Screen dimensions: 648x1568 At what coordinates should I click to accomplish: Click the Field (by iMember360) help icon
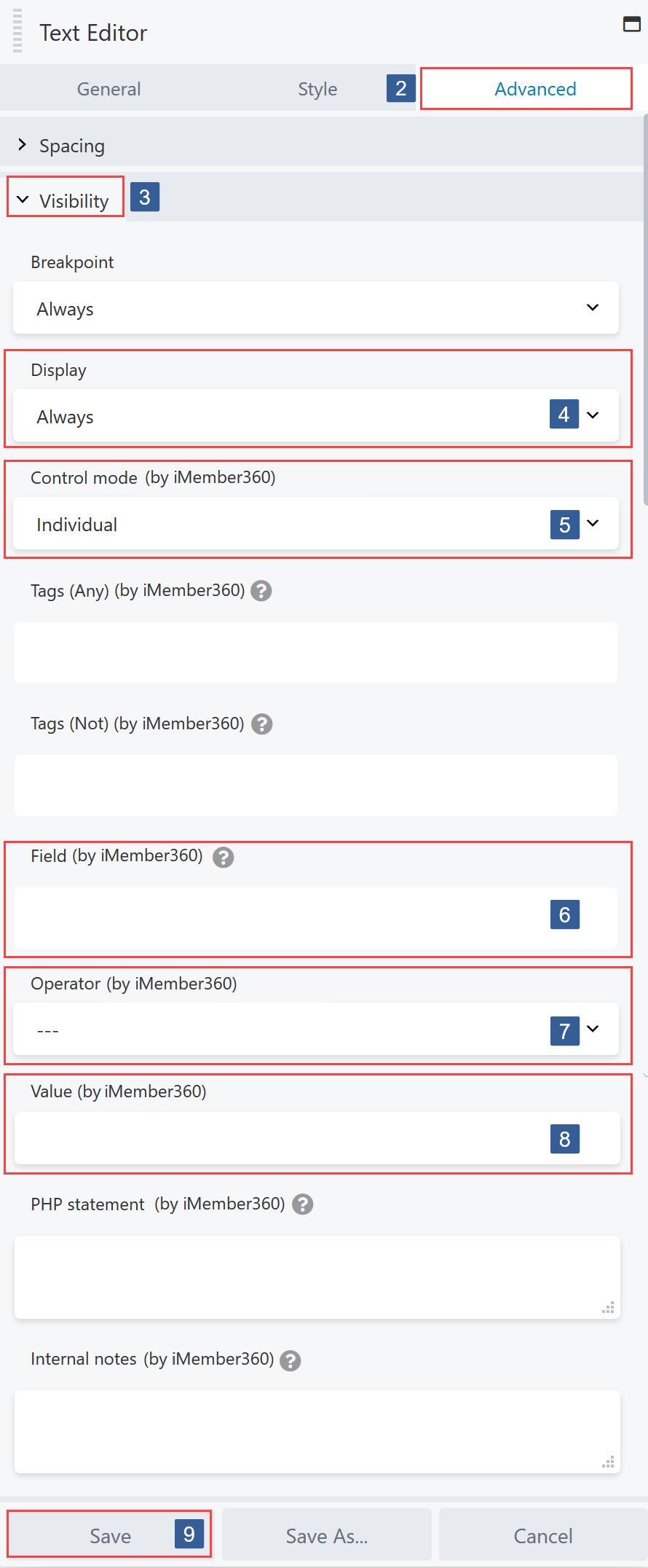click(224, 858)
